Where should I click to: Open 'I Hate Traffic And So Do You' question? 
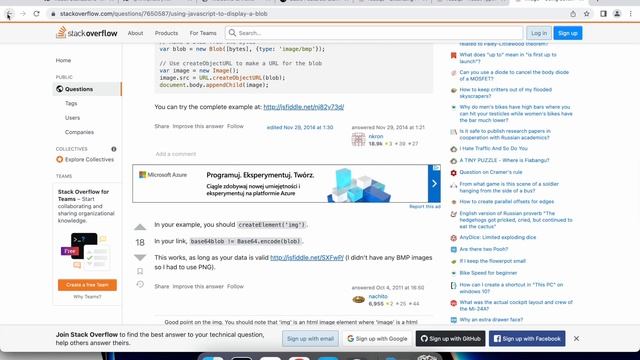click(493, 149)
